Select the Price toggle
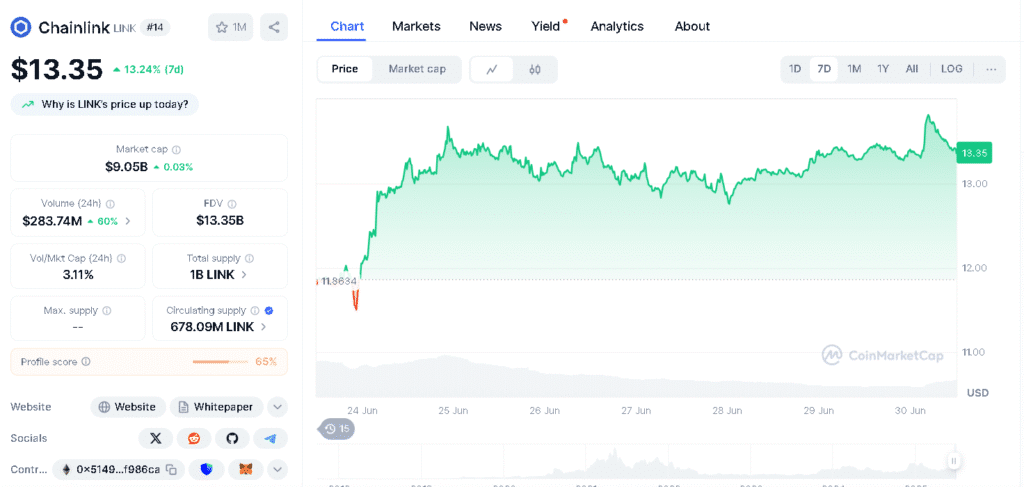This screenshot has width=1024, height=487. (x=345, y=69)
